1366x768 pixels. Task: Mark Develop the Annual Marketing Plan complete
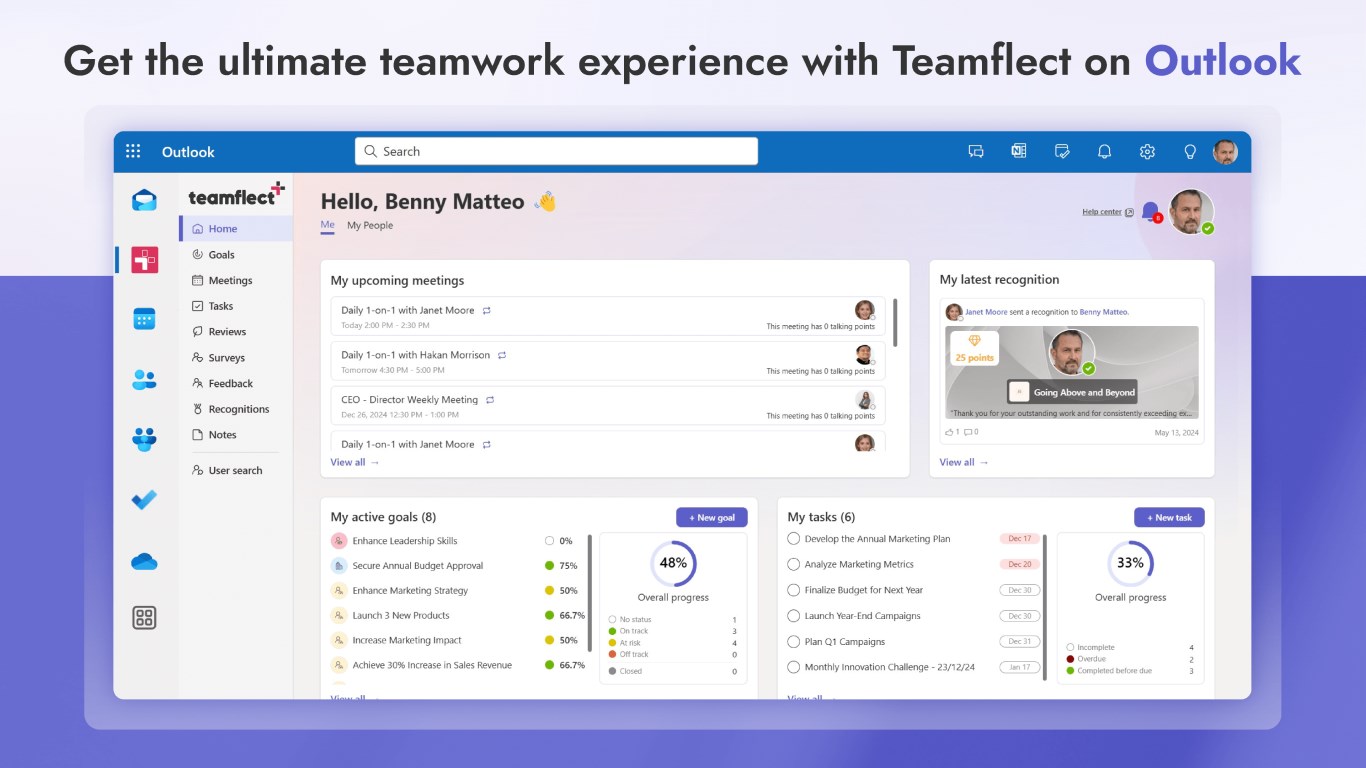[794, 539]
